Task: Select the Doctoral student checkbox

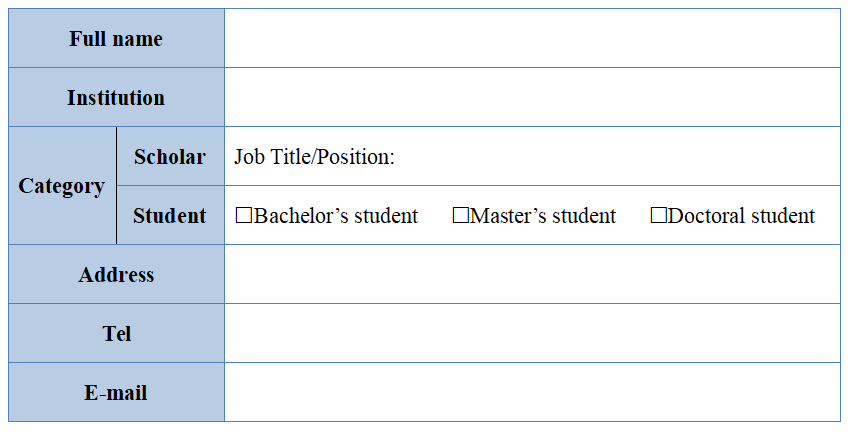Action: click(x=659, y=215)
